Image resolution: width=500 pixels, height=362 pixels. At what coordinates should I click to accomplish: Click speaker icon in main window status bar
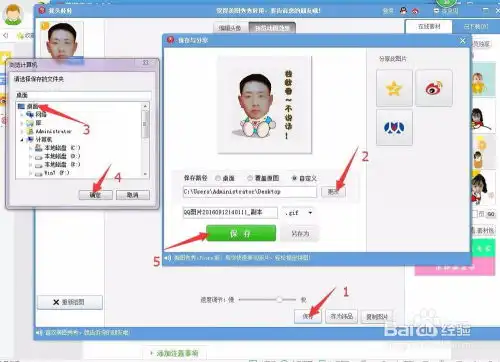click(40, 332)
